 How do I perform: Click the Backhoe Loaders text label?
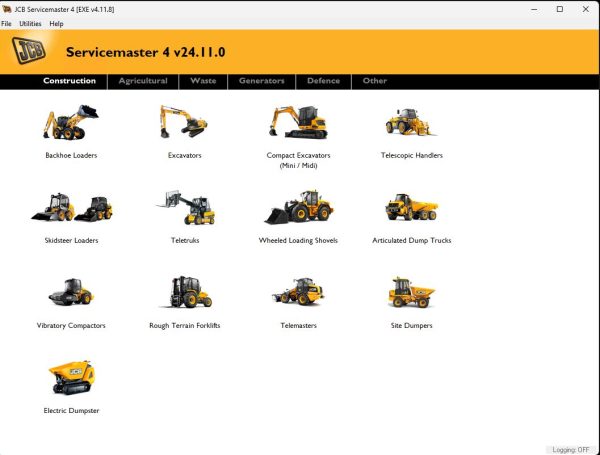click(71, 155)
